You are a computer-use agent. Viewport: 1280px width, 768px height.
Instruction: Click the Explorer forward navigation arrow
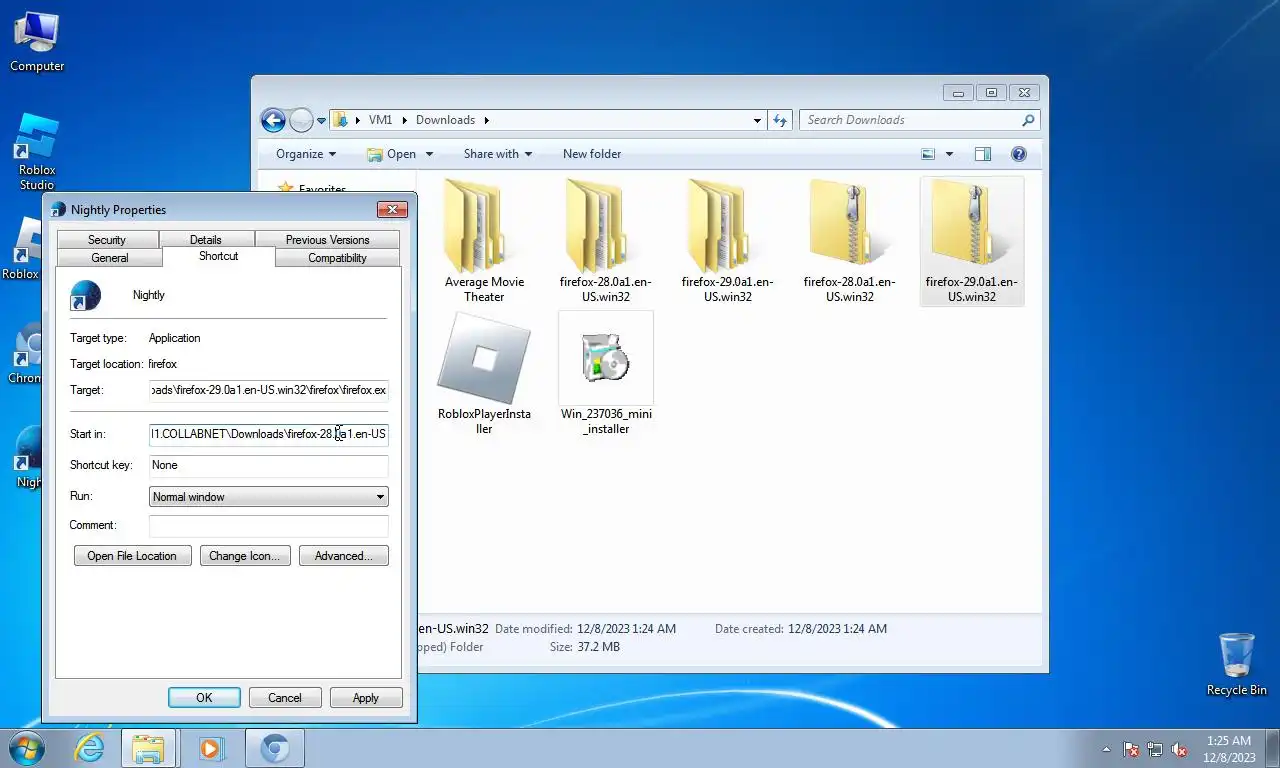[301, 120]
